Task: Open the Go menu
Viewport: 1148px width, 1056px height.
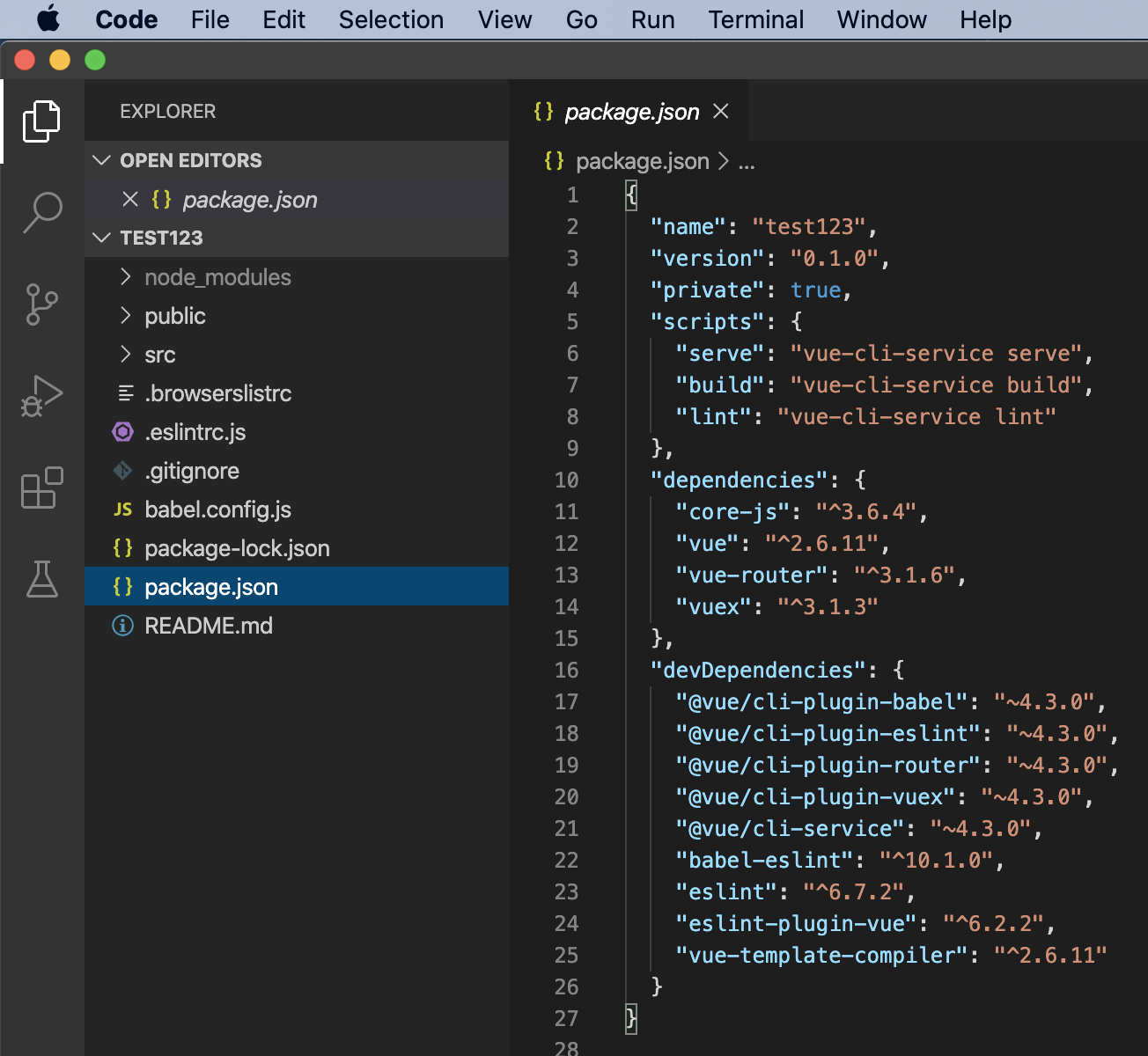Action: pos(582,19)
